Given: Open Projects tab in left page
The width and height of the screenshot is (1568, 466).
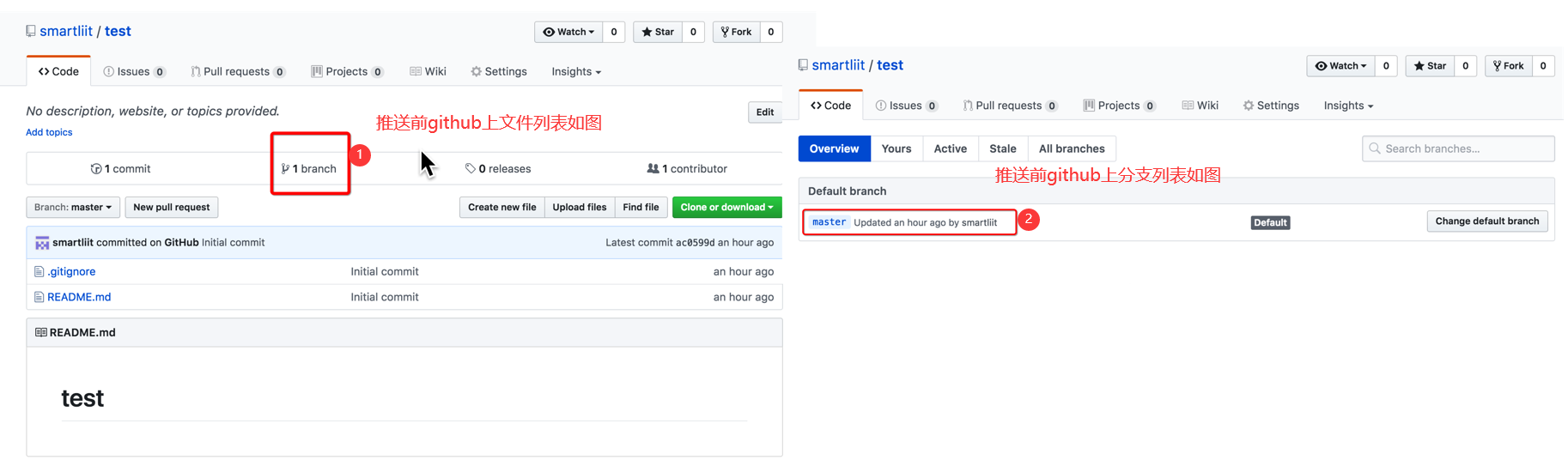Looking at the screenshot, I should tap(347, 71).
